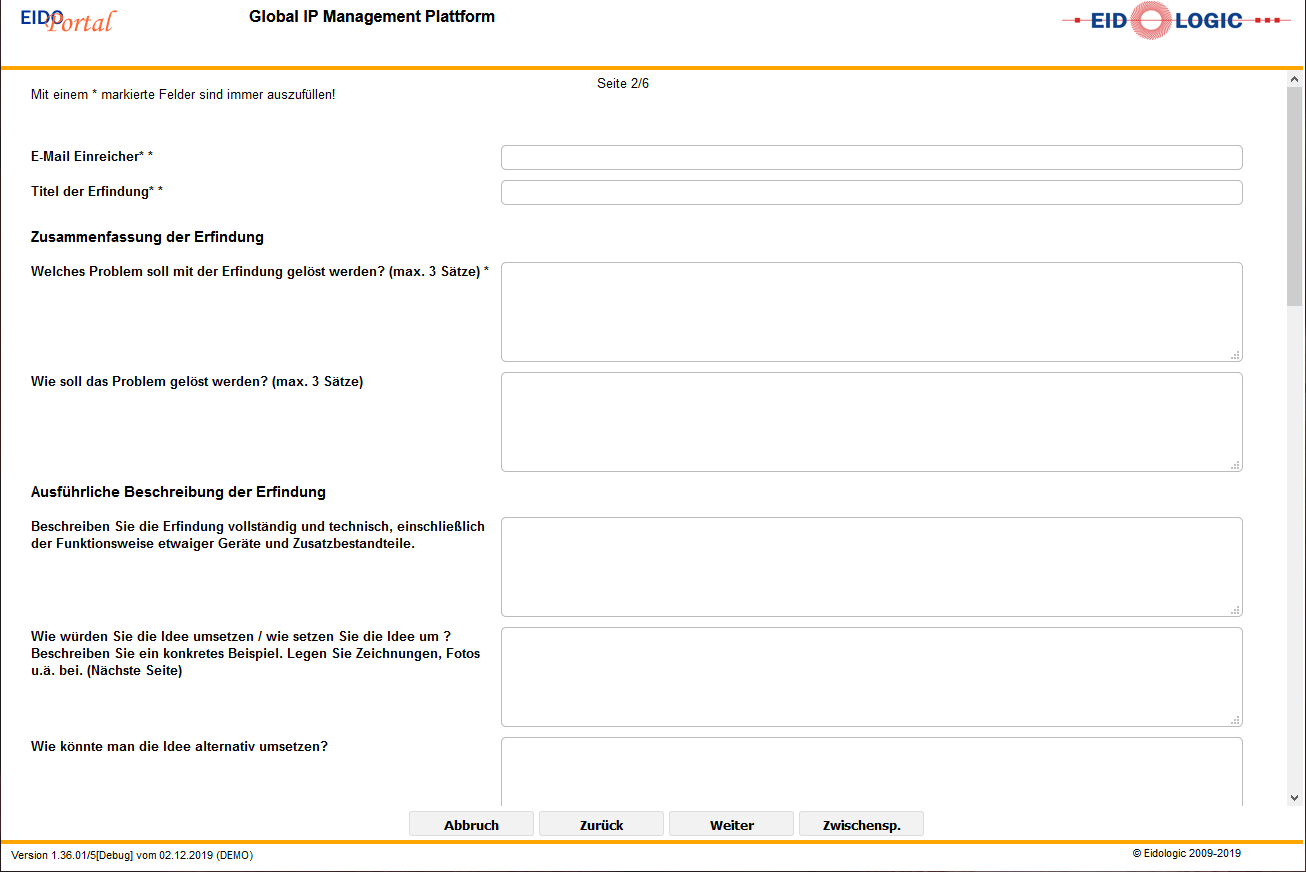Viewport: 1306px width, 872px height.
Task: Click the resize grip of the 'Welches Problem' textarea
Action: [x=1236, y=355]
